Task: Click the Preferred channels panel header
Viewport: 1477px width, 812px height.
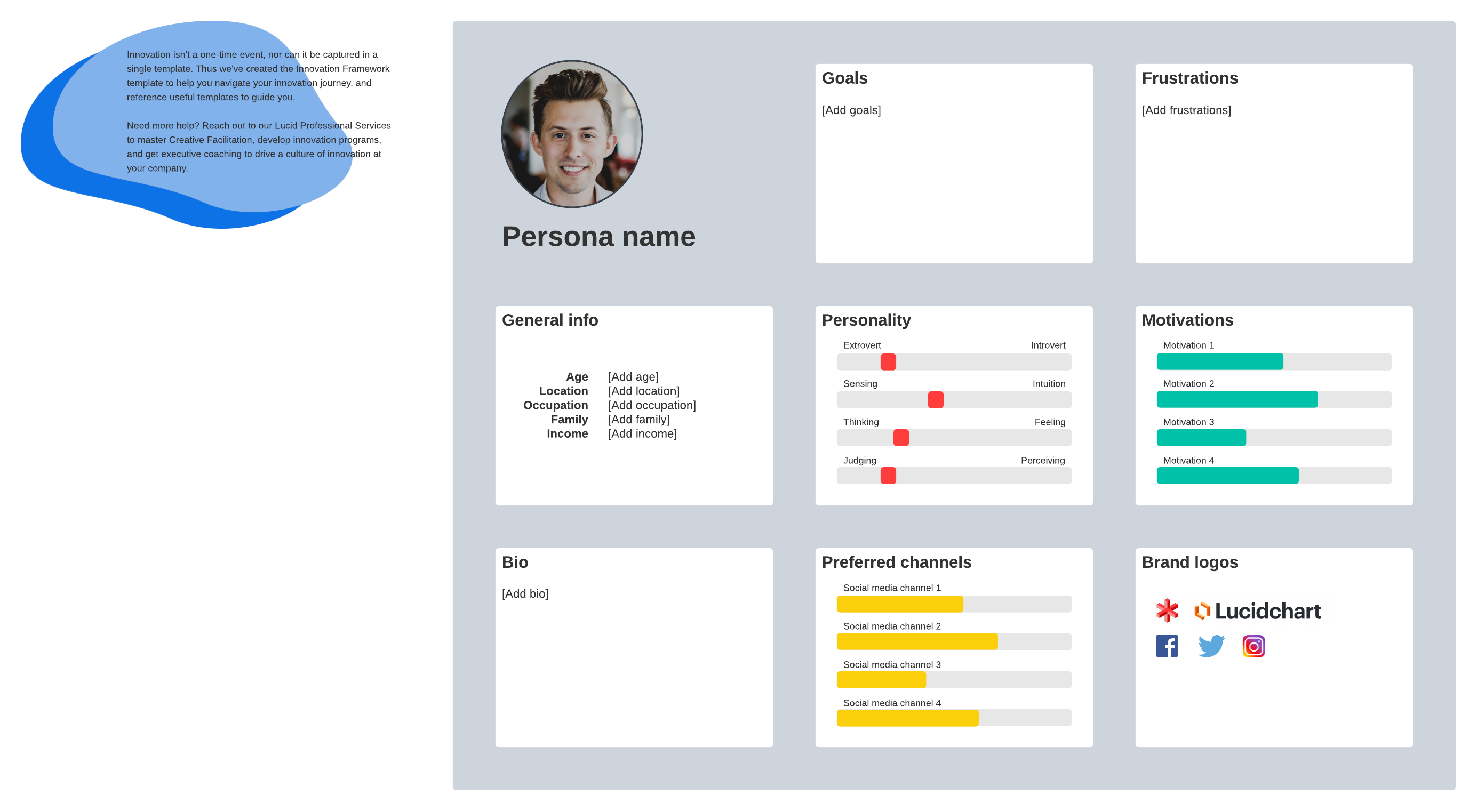Action: (896, 562)
